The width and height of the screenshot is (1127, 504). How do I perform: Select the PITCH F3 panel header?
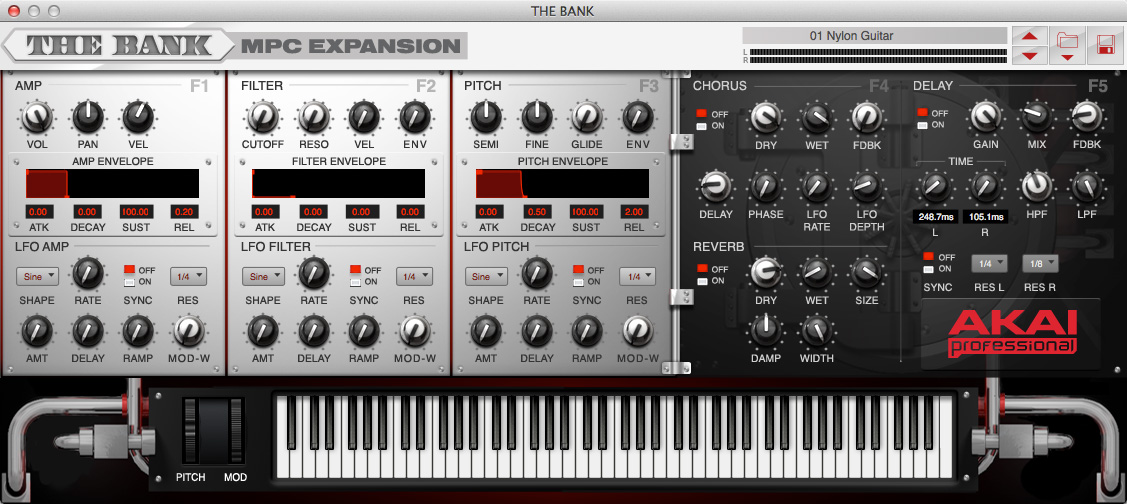coord(649,86)
